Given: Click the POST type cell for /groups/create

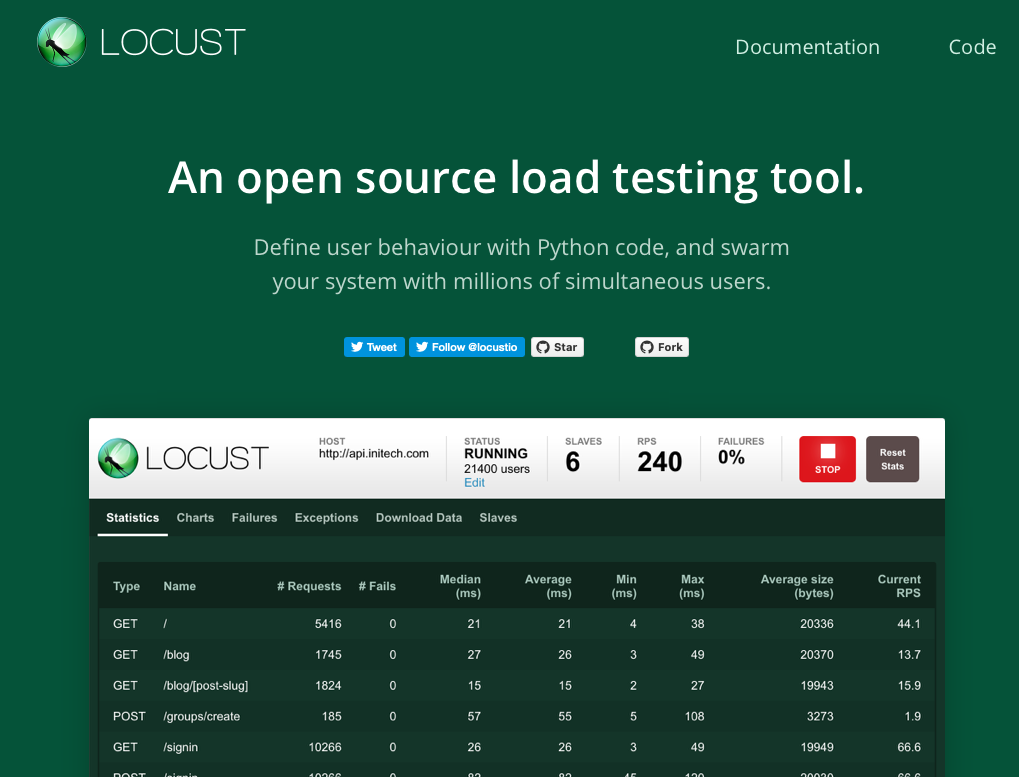Looking at the screenshot, I should click(x=129, y=716).
